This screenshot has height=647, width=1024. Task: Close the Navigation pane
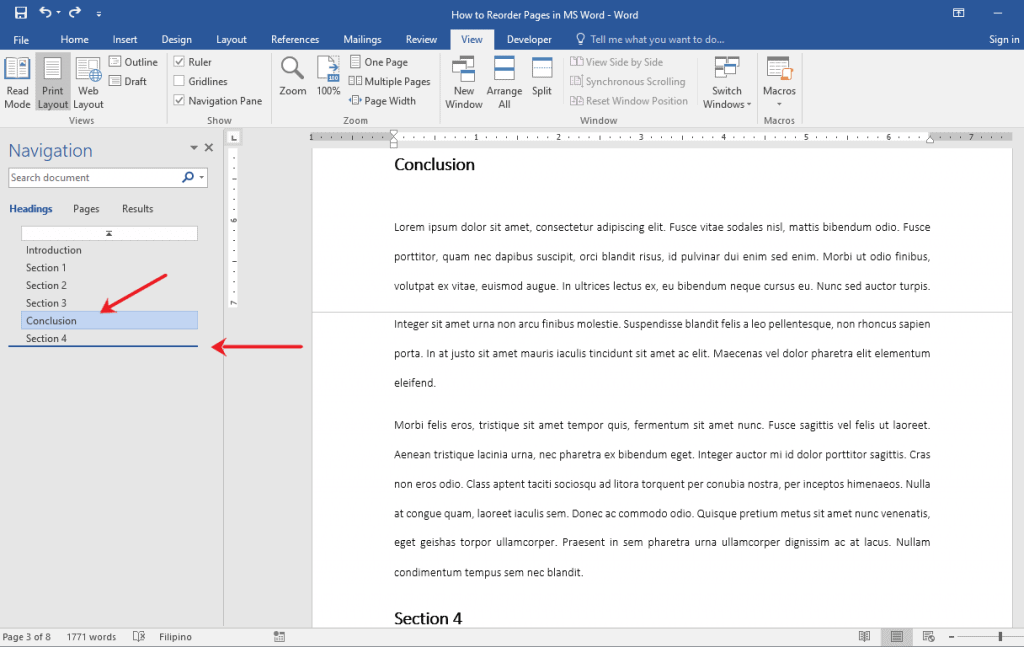coord(209,148)
